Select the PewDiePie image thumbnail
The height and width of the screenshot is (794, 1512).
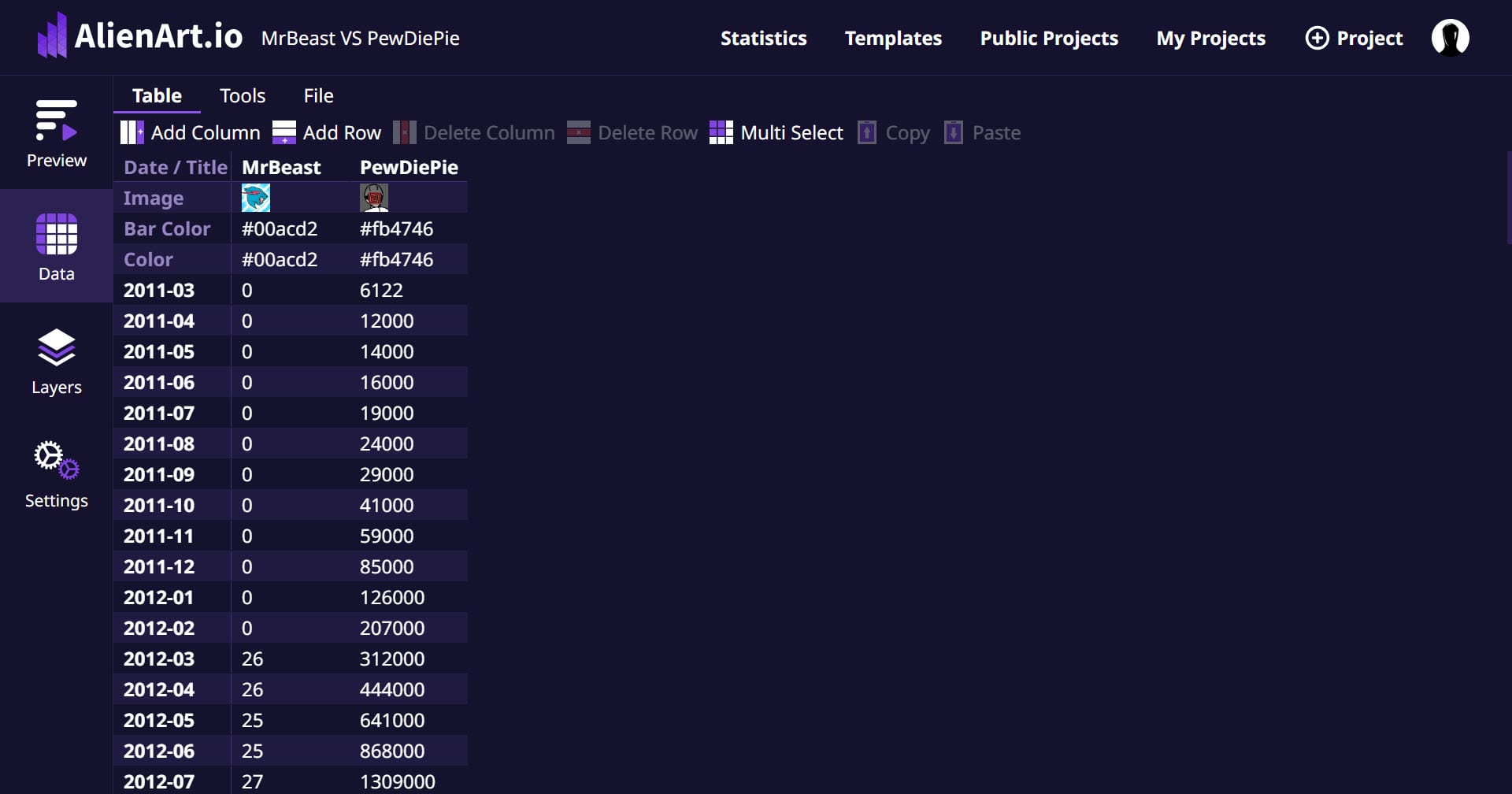point(373,198)
